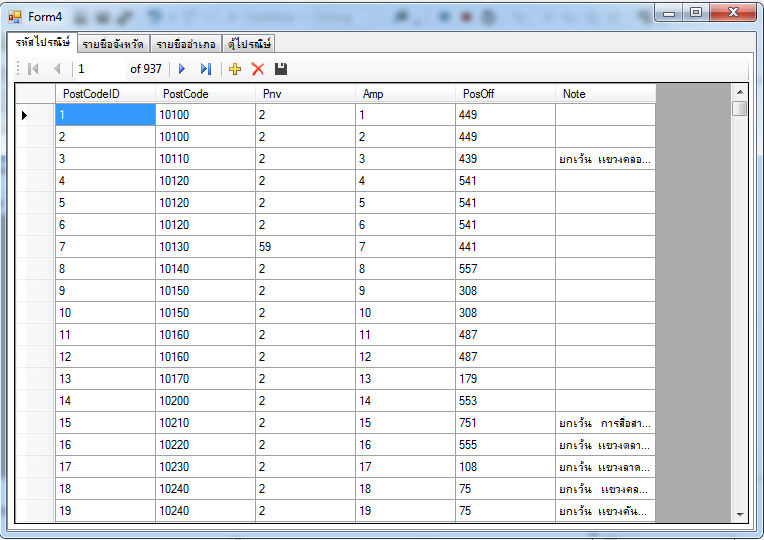Save data using the floppy disk icon
Viewport: 764px width, 540px height.
click(x=281, y=69)
